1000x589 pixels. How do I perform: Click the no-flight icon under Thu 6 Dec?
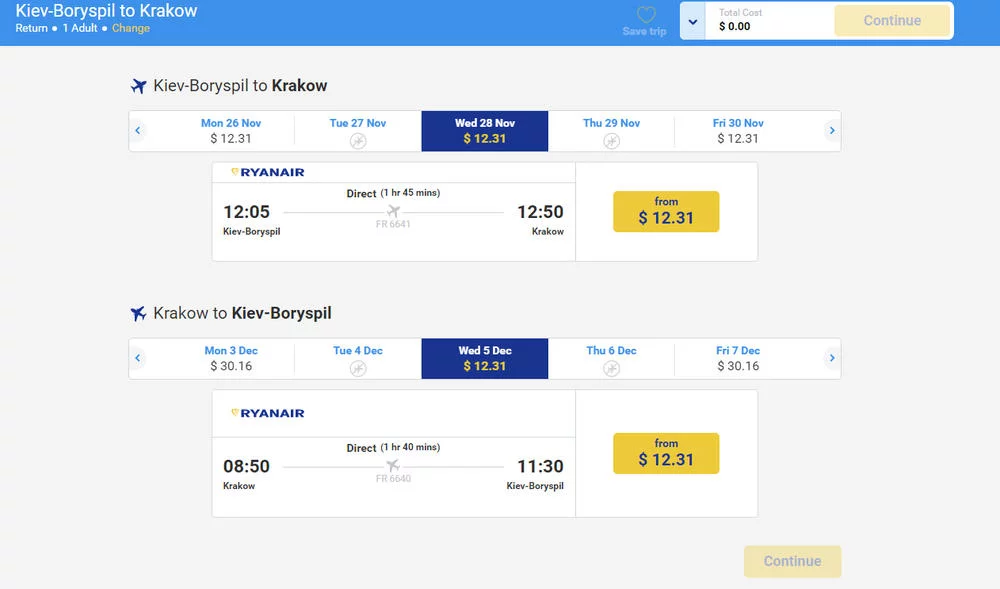[x=611, y=369]
